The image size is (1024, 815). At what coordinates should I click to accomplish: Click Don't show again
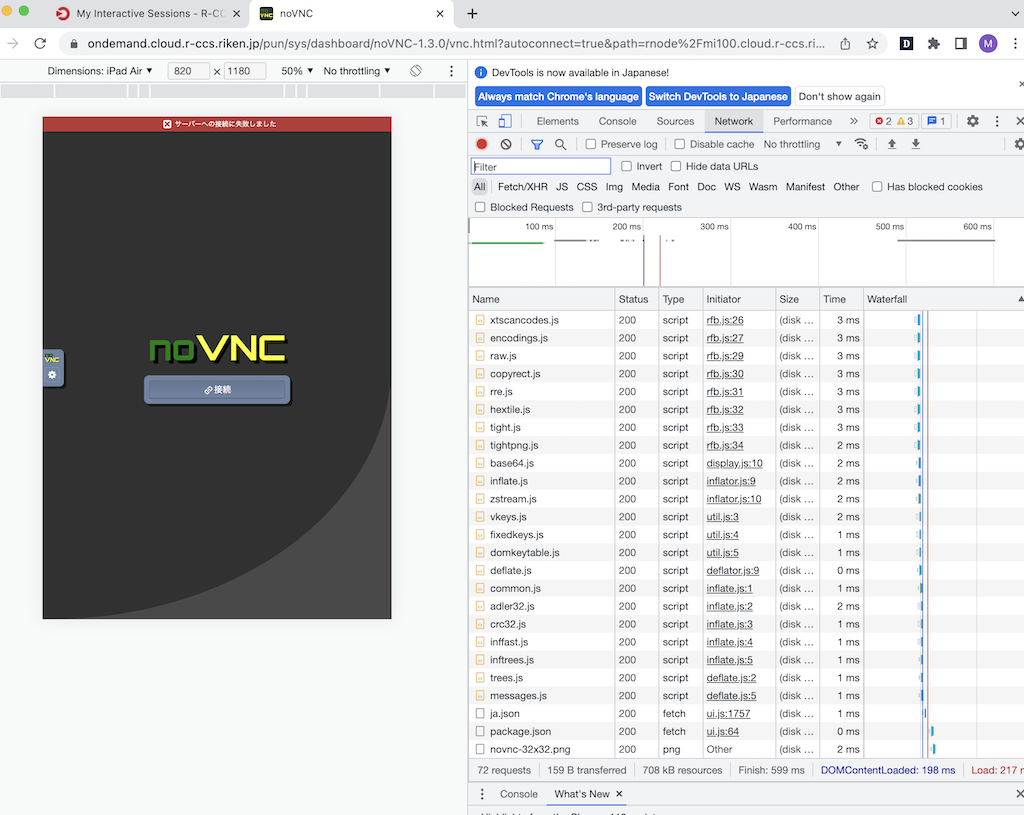pyautogui.click(x=839, y=97)
